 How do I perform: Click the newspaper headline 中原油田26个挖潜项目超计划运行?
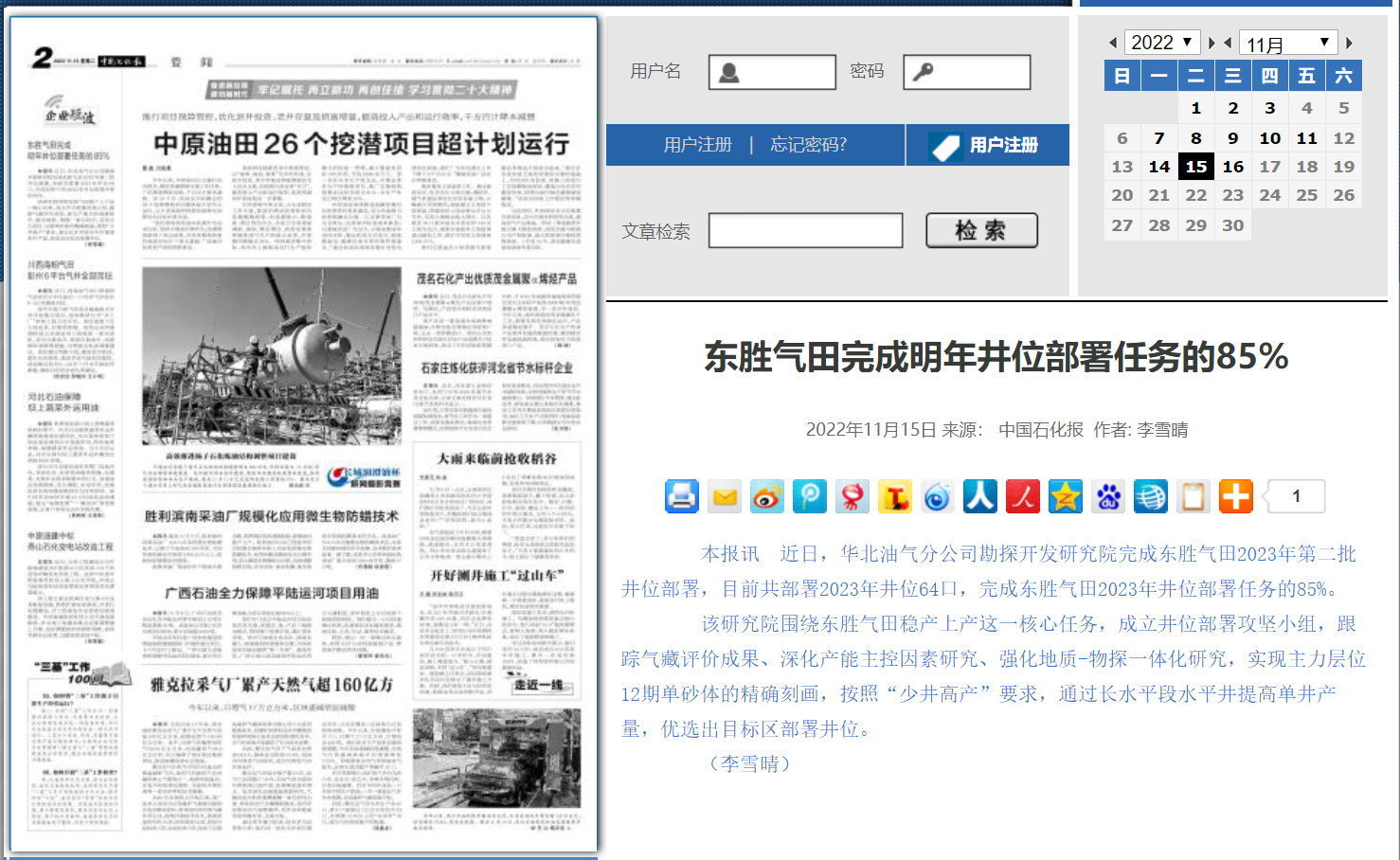pos(361,144)
